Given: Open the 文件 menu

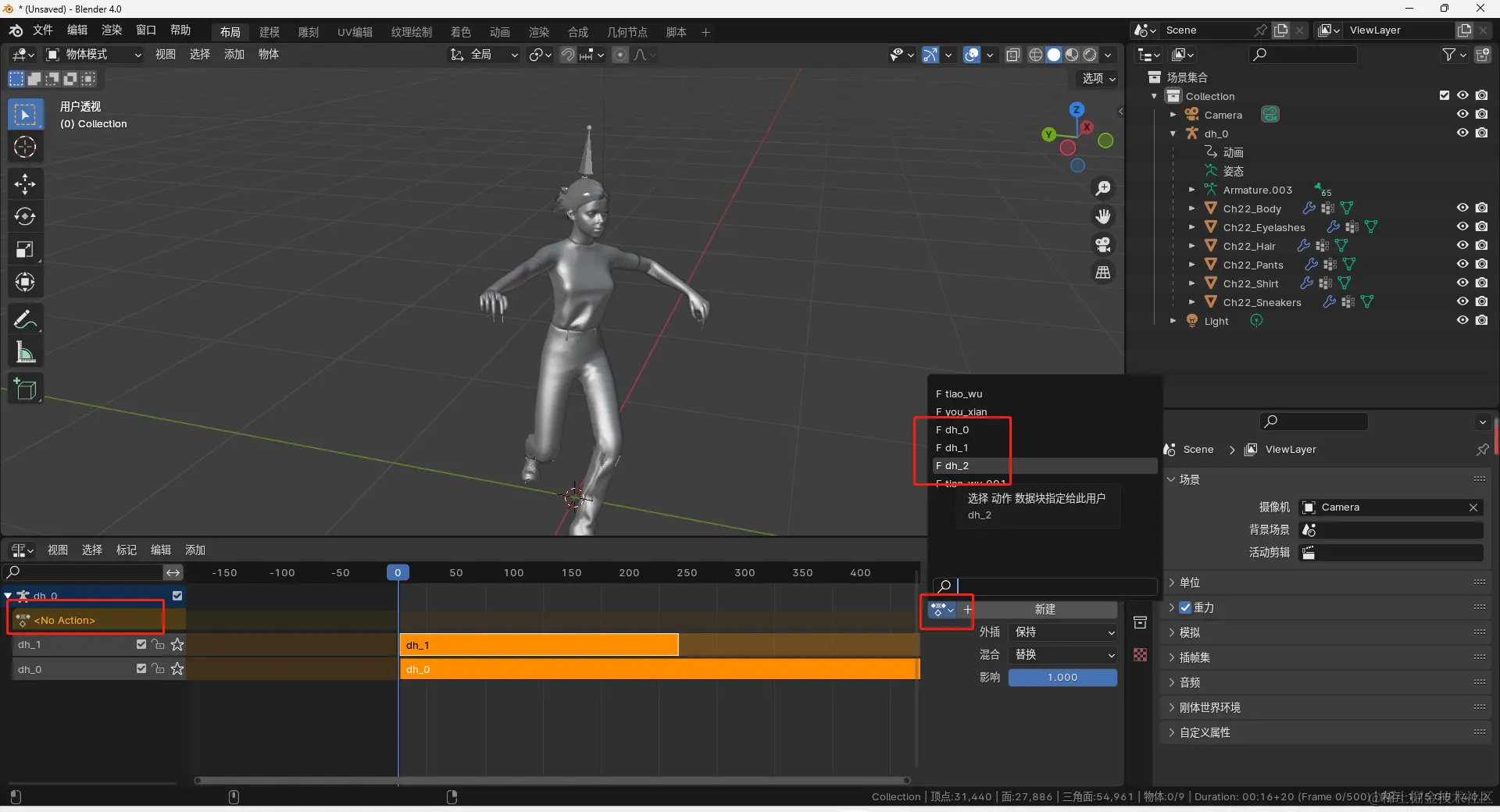Looking at the screenshot, I should pyautogui.click(x=43, y=30).
